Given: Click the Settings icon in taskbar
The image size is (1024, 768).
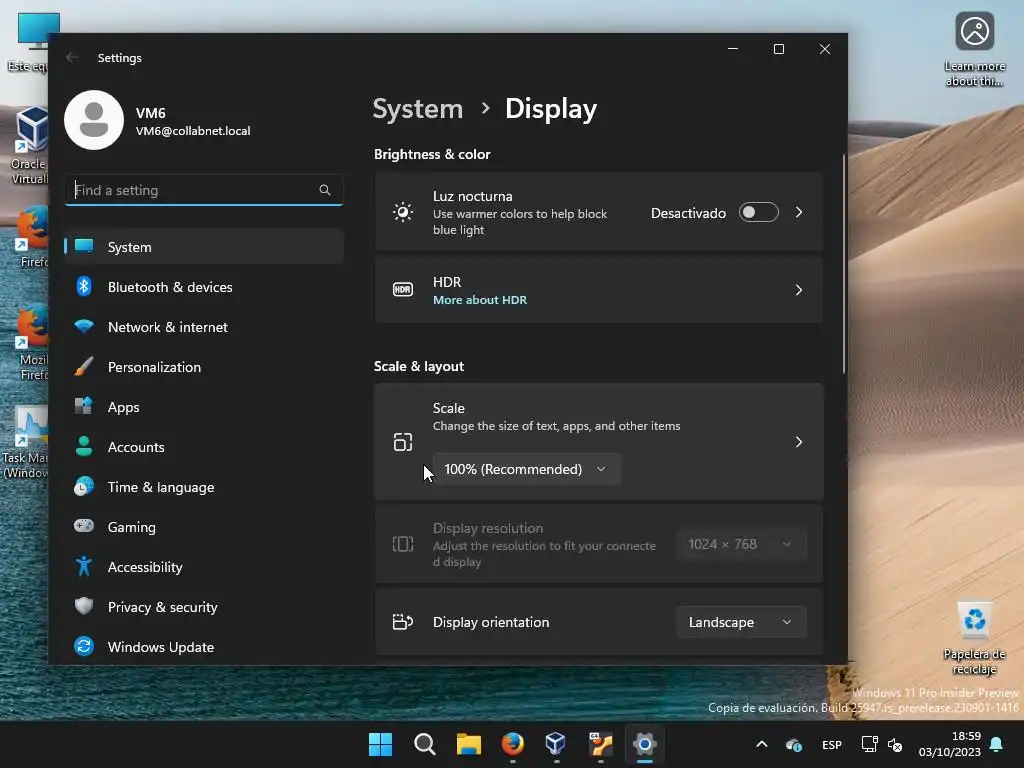Looking at the screenshot, I should click(644, 744).
